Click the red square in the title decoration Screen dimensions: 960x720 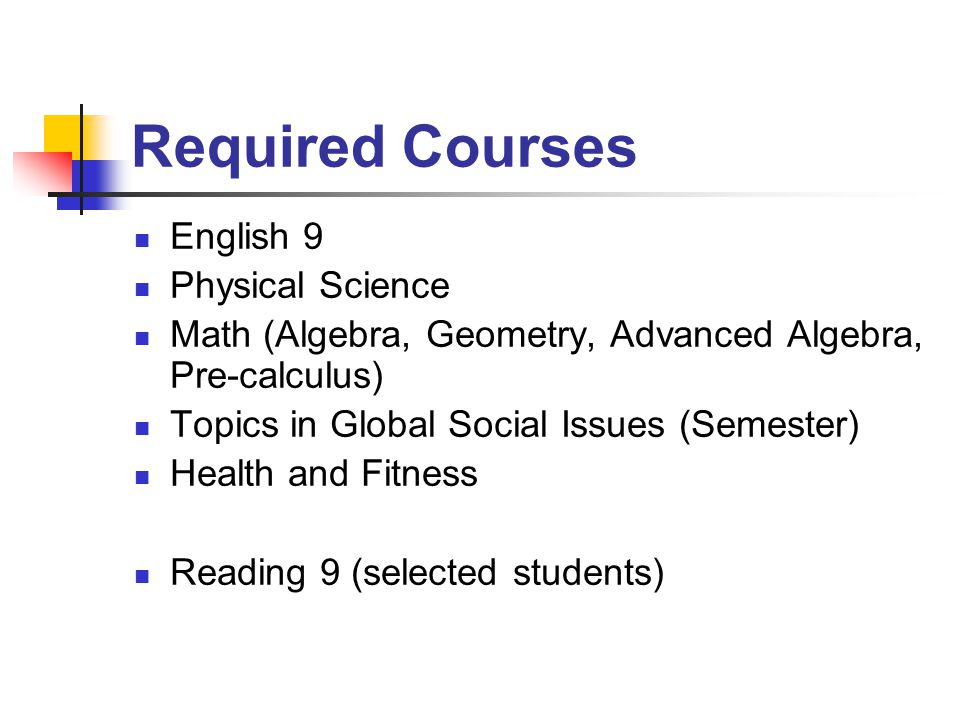44,171
